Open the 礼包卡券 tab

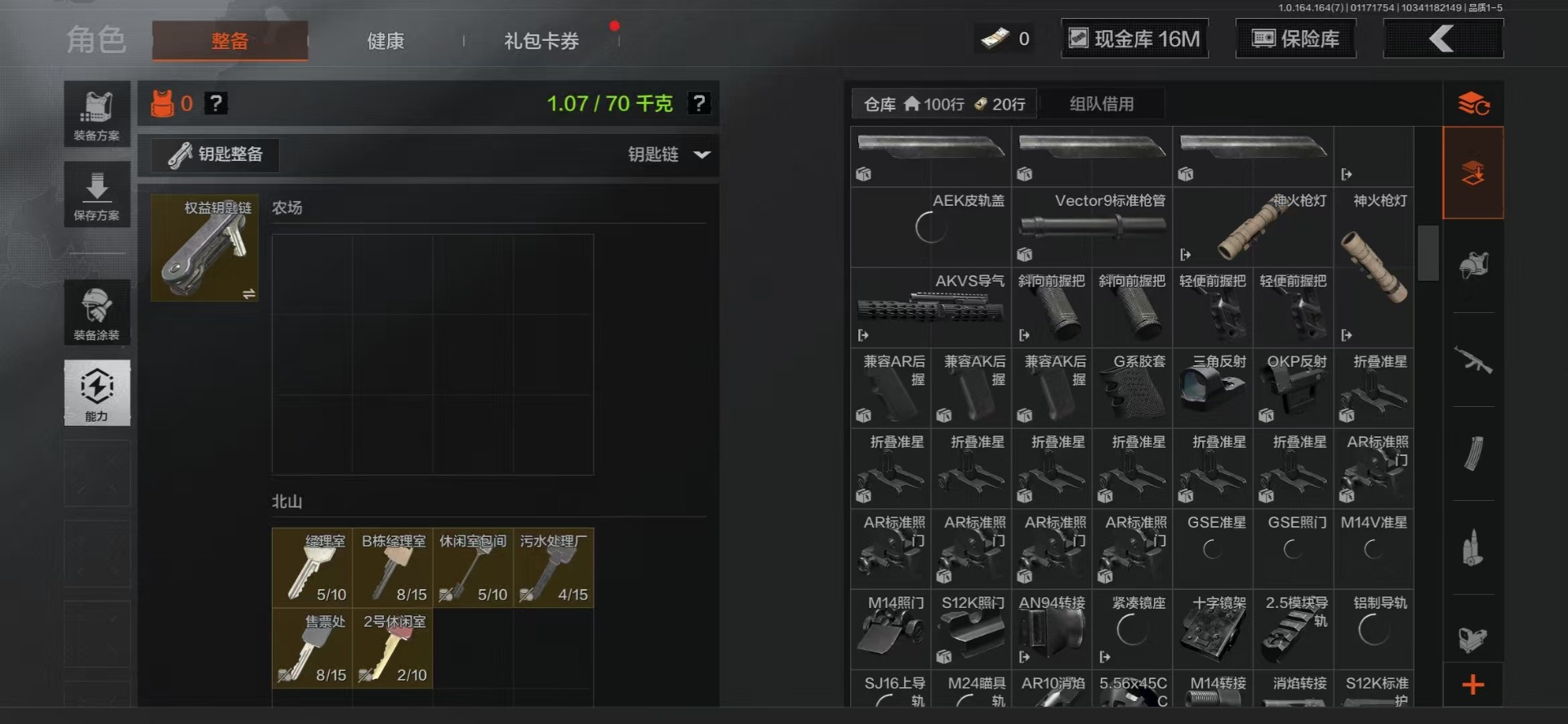(541, 41)
